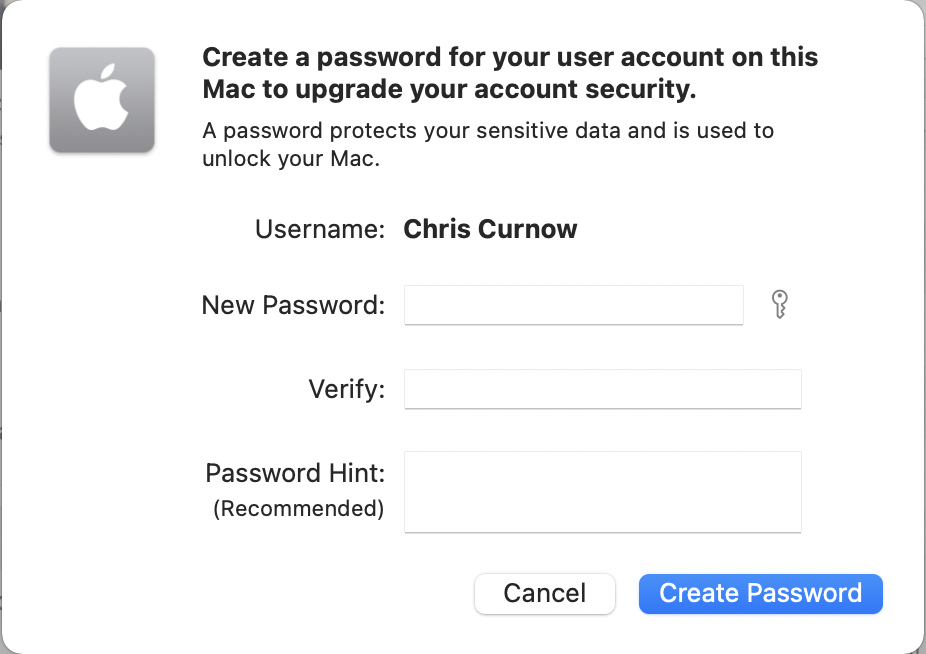
Task: Click the "Chris Curnow" account name
Action: pos(490,230)
